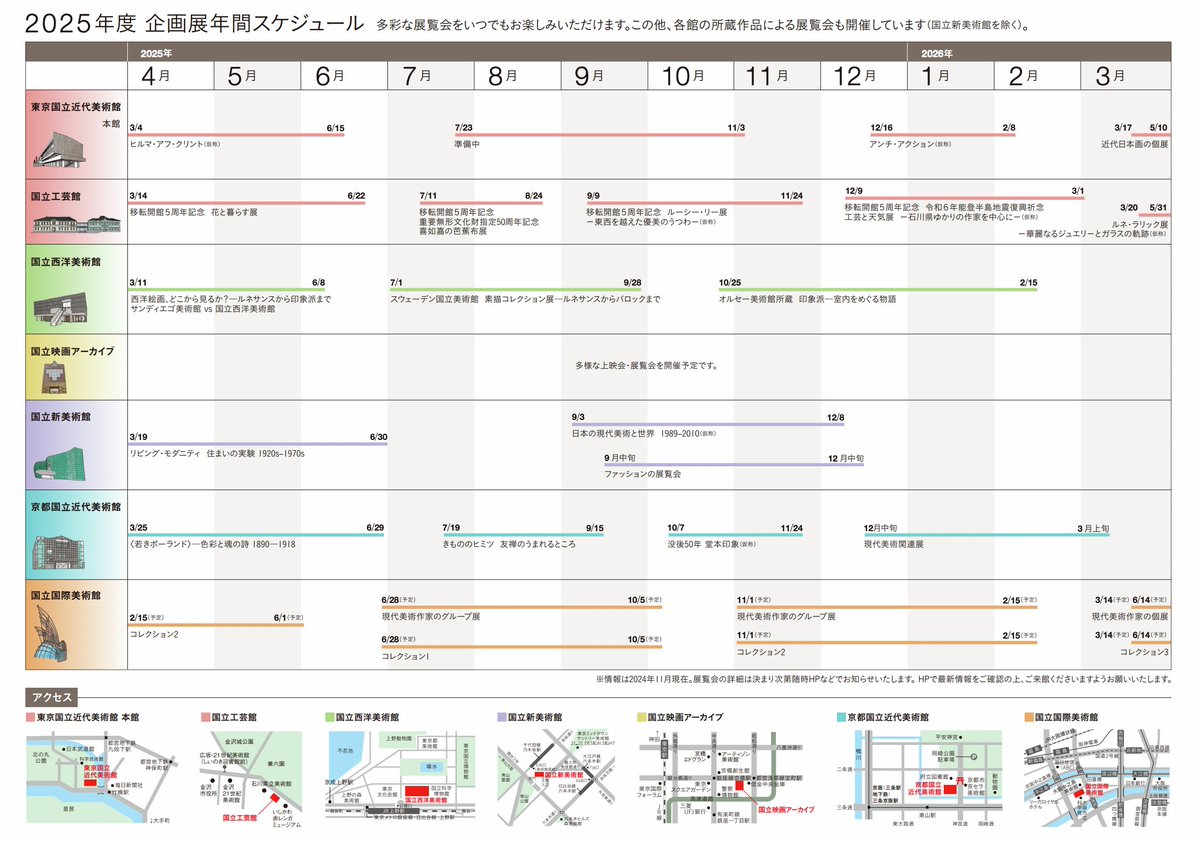The height and width of the screenshot is (841, 1200).
Task: Click the purple bar spanning 3/19 to 6/30
Action: [x=258, y=445]
